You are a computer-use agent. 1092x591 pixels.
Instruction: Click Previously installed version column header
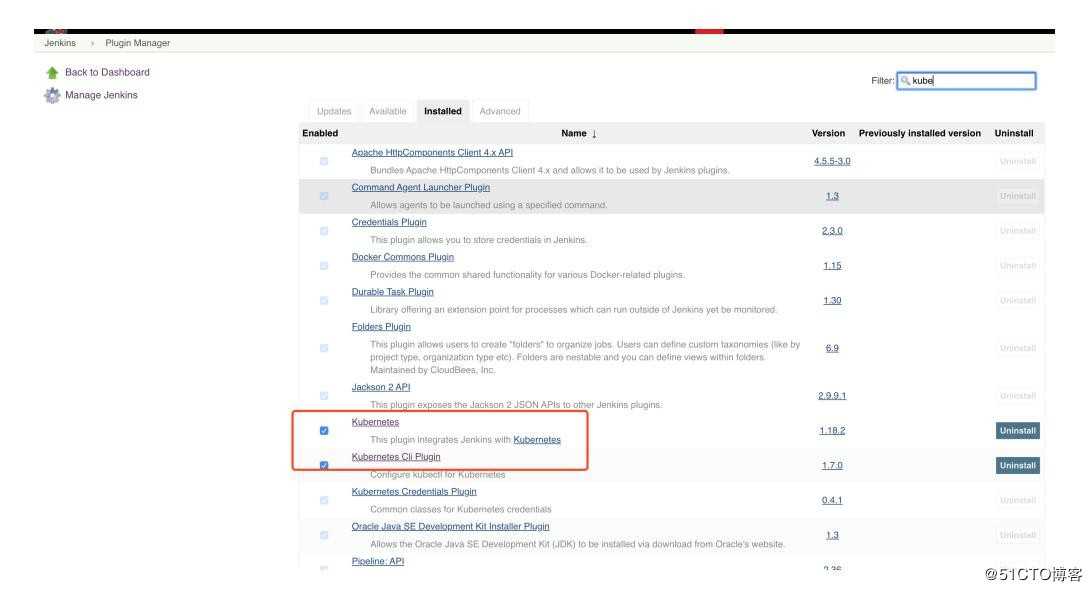(x=919, y=134)
